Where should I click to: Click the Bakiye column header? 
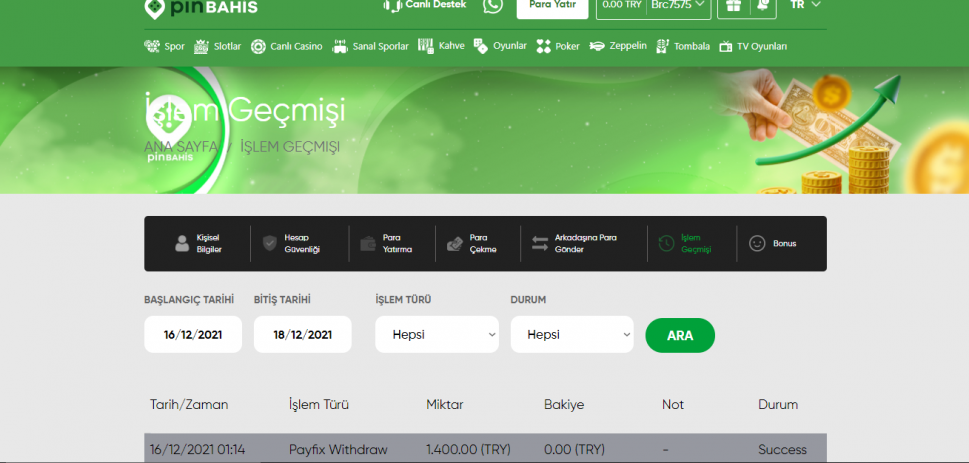click(564, 404)
